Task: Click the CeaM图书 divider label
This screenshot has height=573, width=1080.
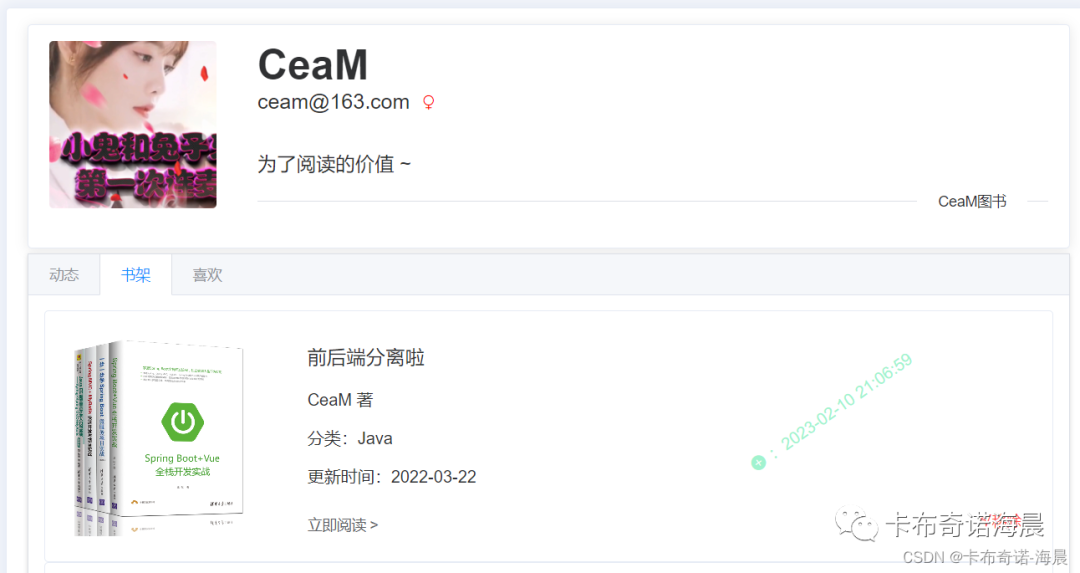Action: tap(972, 202)
